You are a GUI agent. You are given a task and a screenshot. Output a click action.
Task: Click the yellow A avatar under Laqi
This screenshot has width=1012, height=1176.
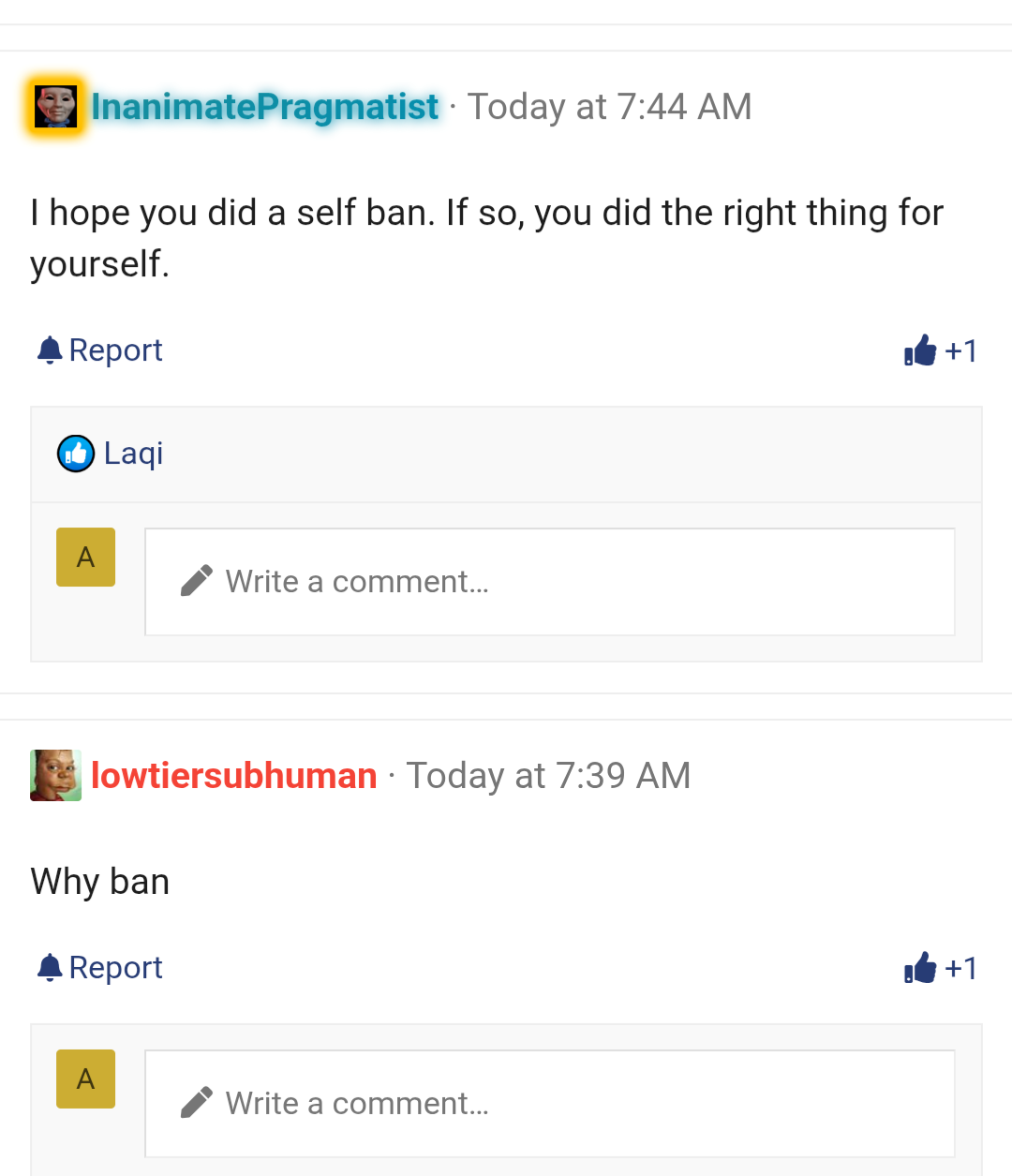[85, 557]
